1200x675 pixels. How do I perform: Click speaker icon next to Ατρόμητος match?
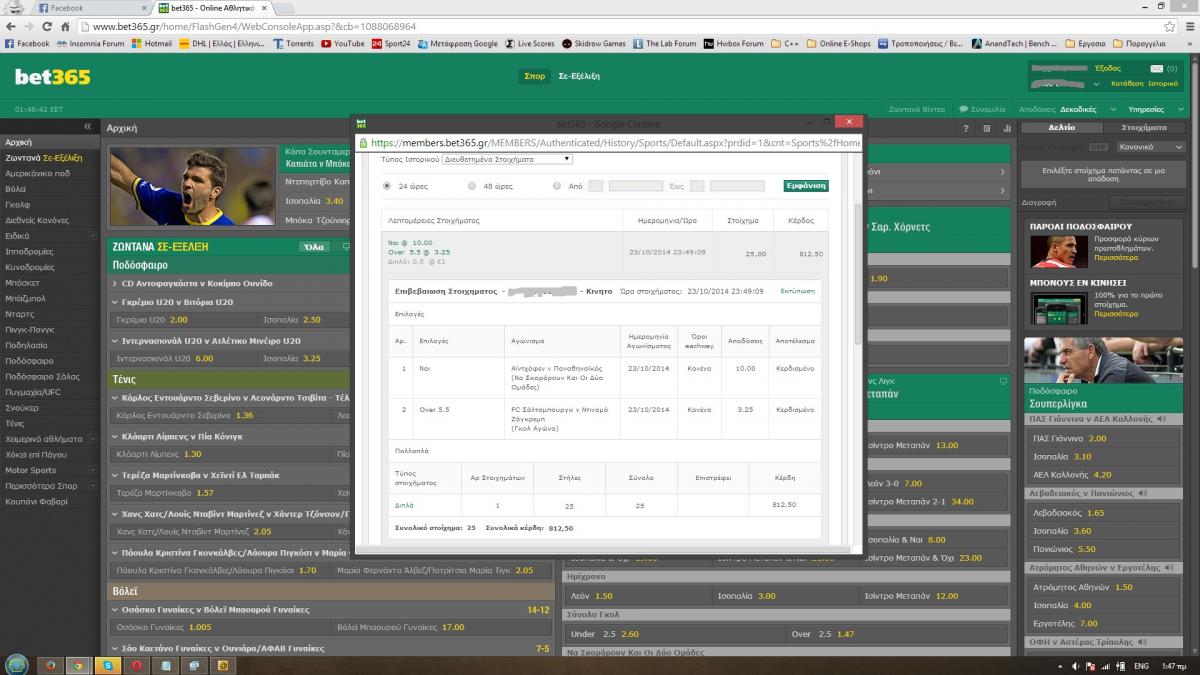(x=1166, y=567)
